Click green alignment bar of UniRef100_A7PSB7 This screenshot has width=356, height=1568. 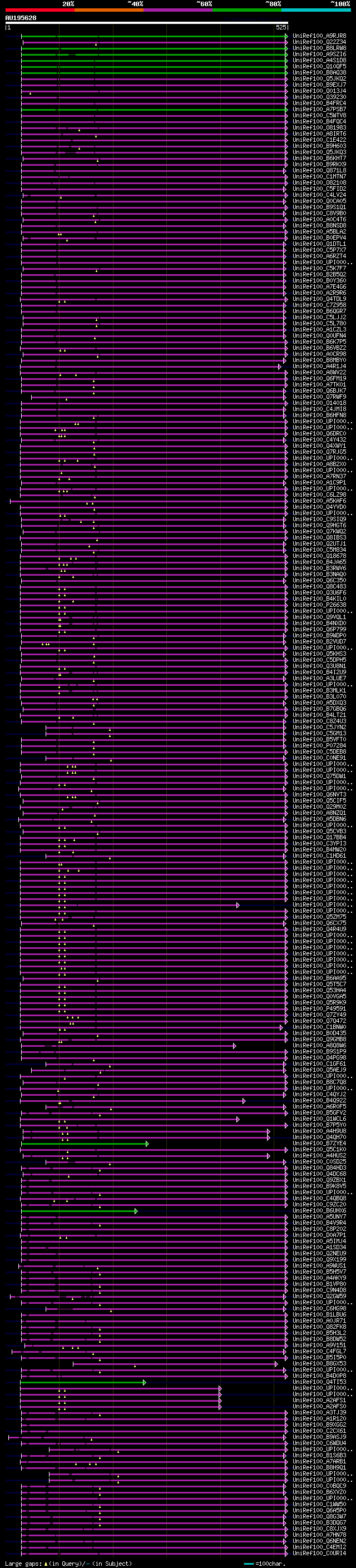click(154, 110)
